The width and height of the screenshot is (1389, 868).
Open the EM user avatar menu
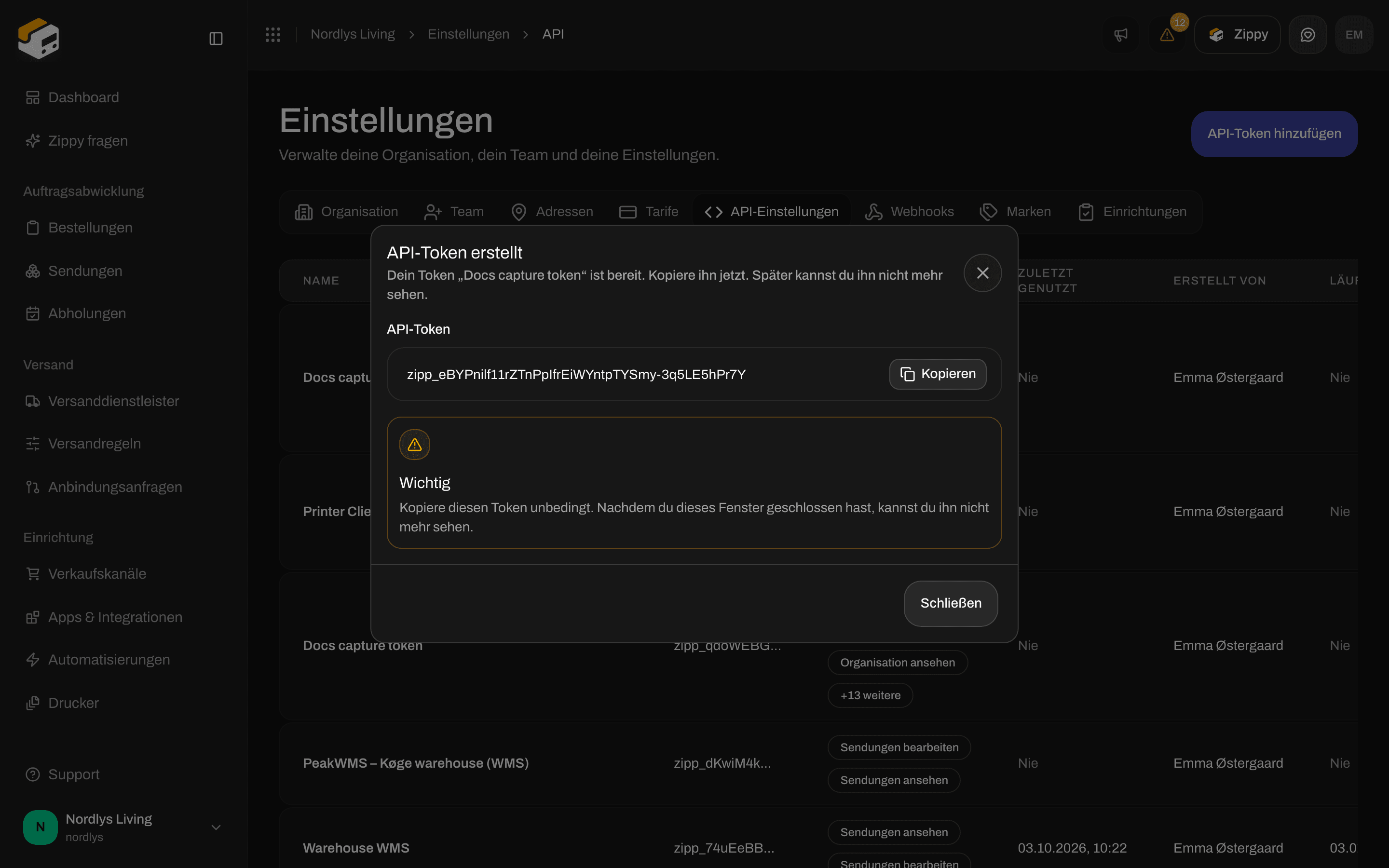tap(1354, 34)
